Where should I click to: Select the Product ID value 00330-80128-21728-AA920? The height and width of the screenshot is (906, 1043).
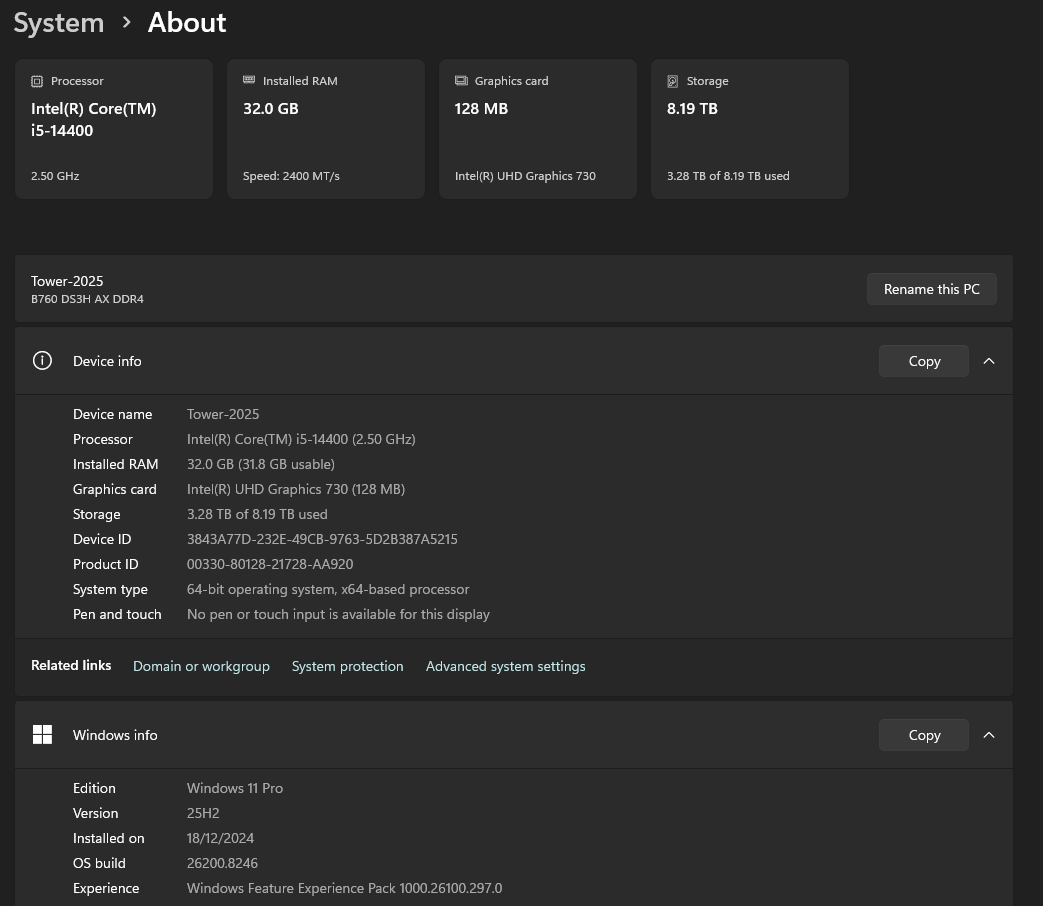pyautogui.click(x=270, y=564)
